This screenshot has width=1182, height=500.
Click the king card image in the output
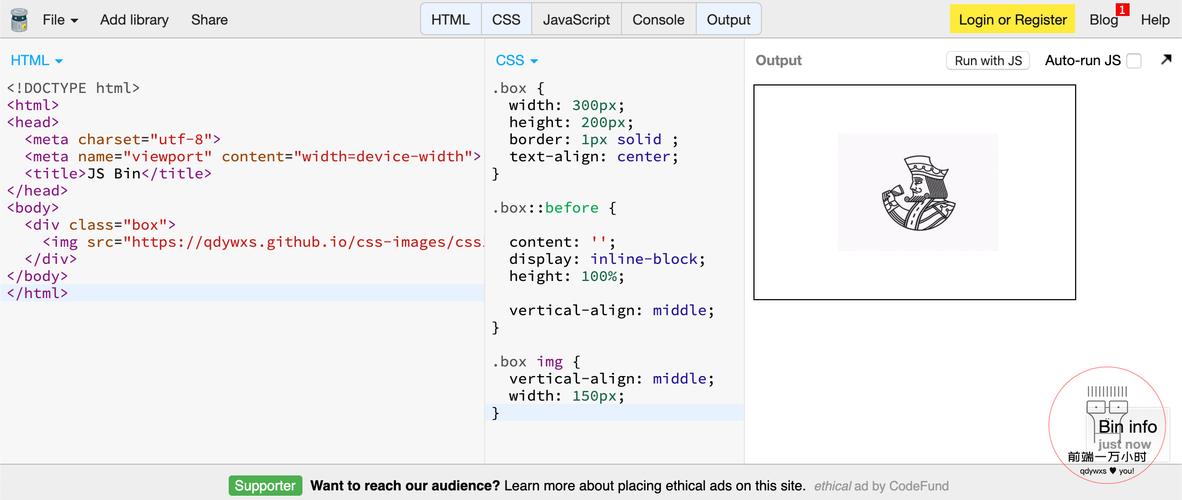coord(917,192)
